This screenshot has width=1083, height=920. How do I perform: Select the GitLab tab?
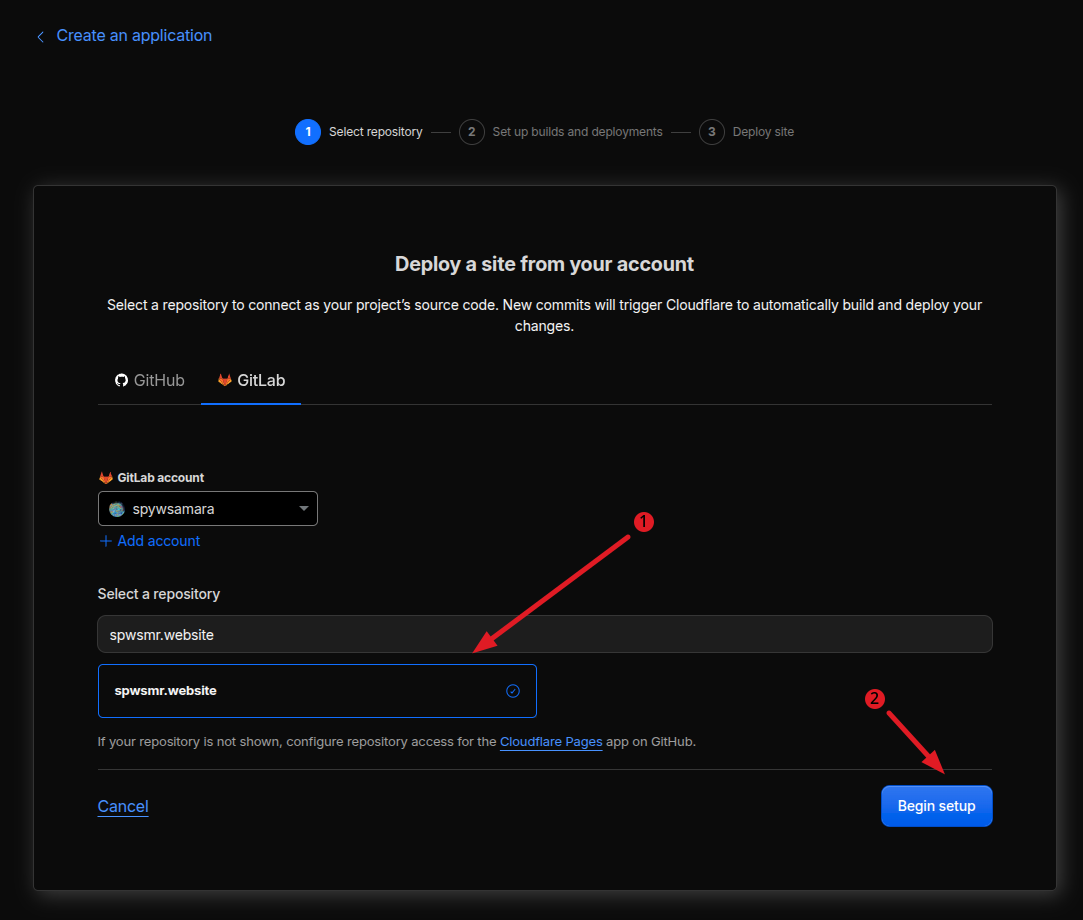pyautogui.click(x=251, y=381)
